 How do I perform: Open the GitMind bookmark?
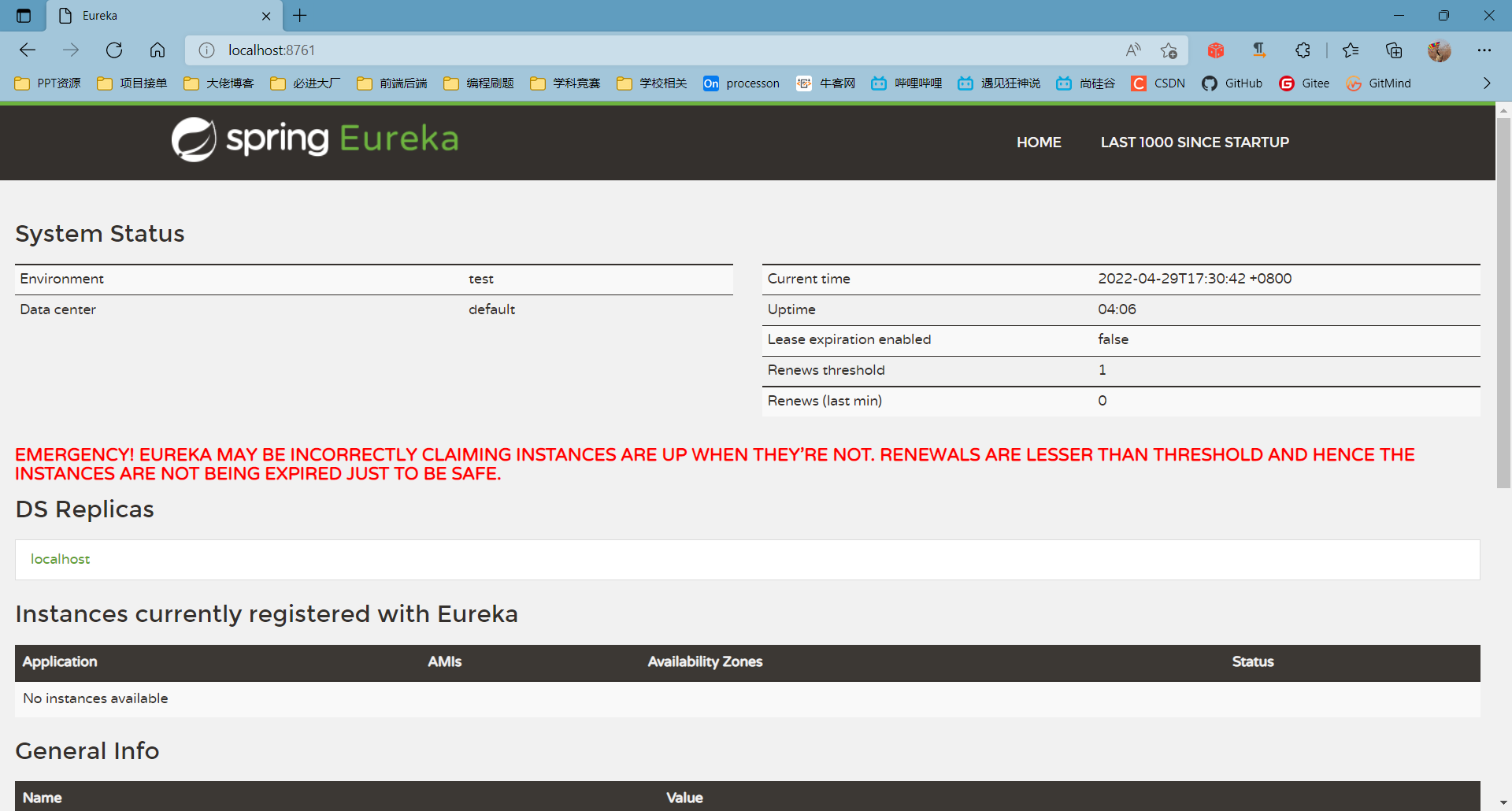click(x=1379, y=83)
